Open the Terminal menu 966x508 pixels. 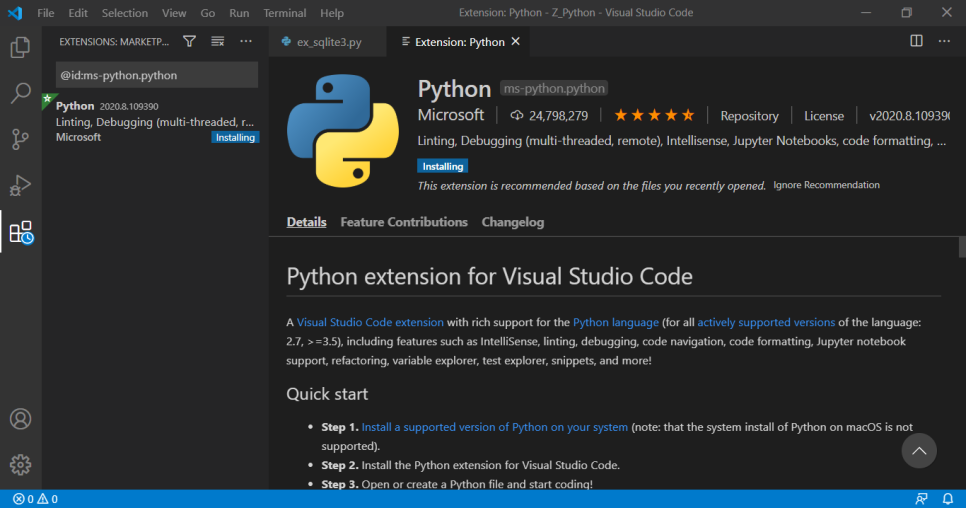[x=285, y=13]
